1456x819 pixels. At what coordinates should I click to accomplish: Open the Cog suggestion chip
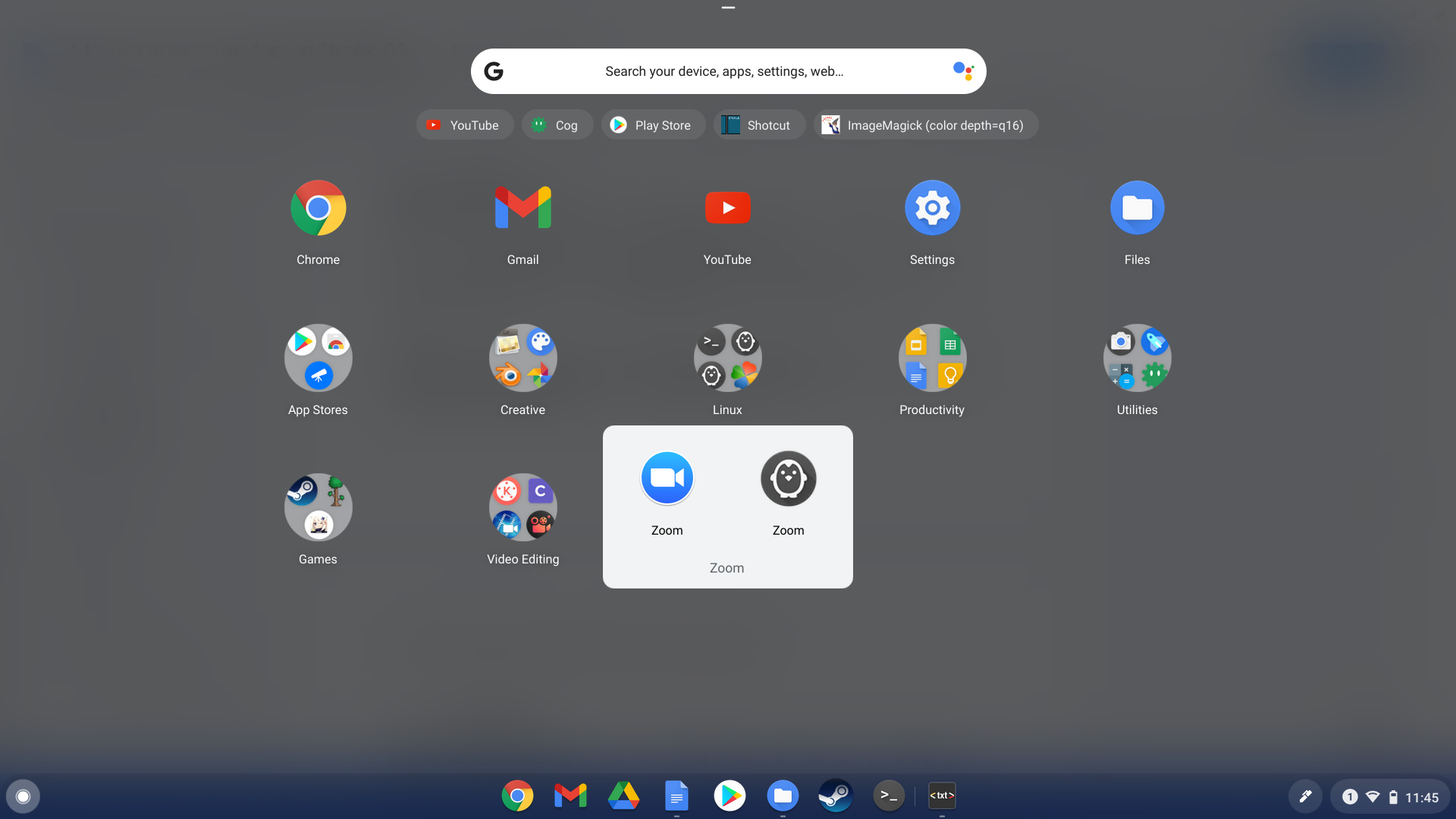557,125
